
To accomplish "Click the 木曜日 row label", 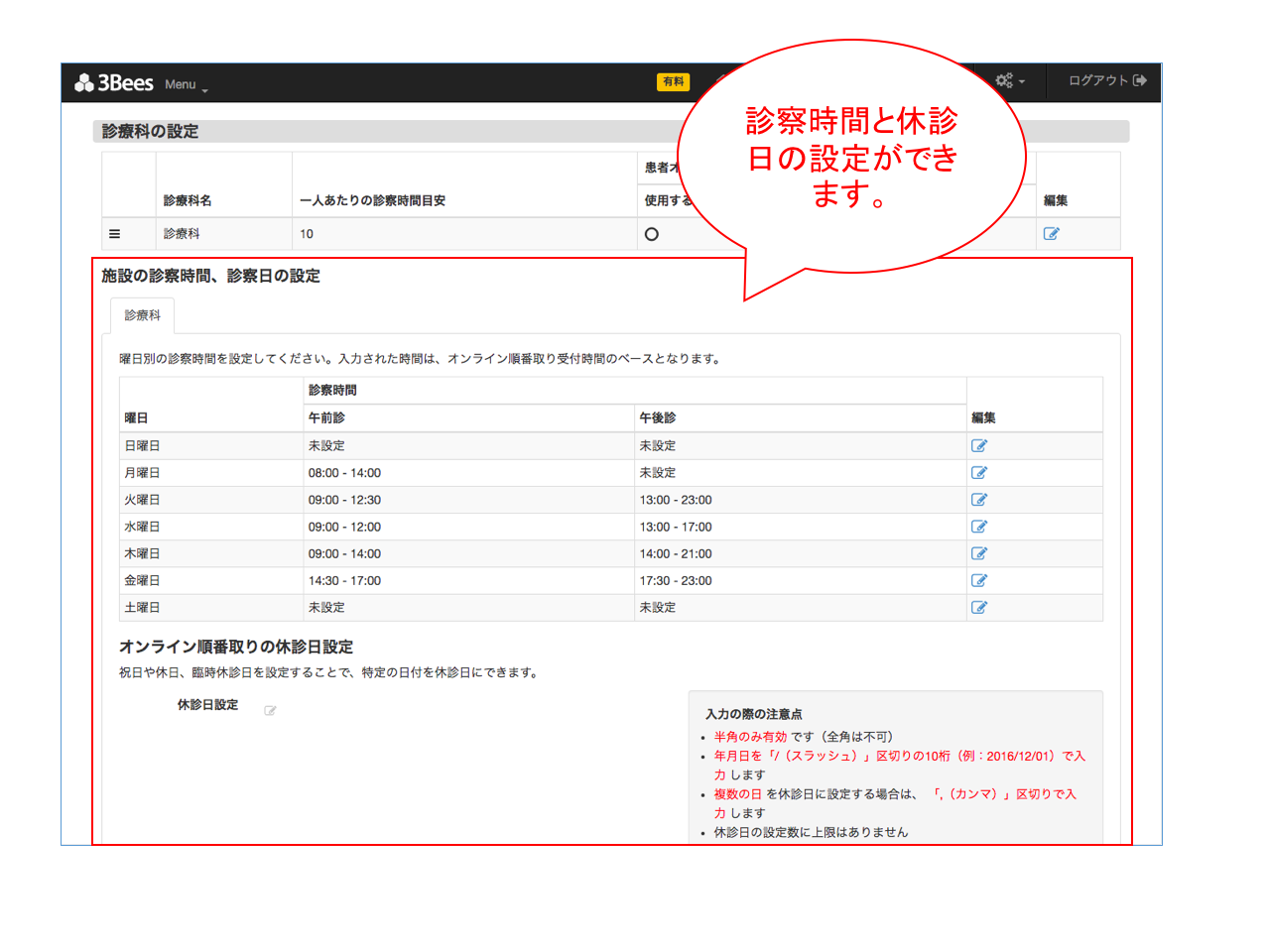I will click(x=142, y=553).
